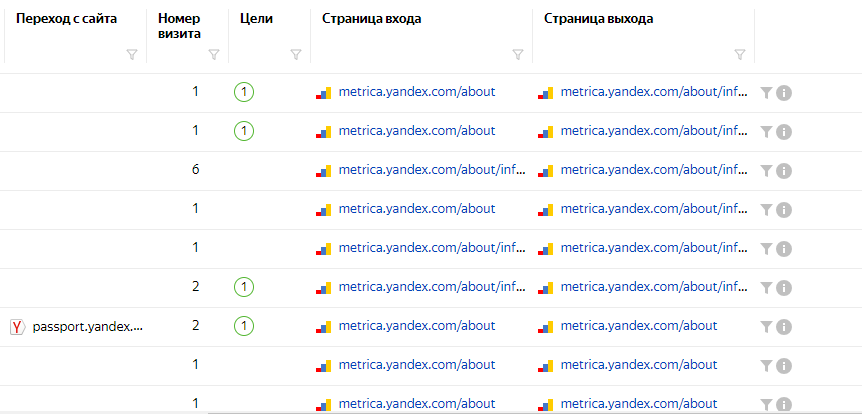Screen dimensions: 862x414
Task: Open entry page link in topmost row
Action: tap(417, 92)
